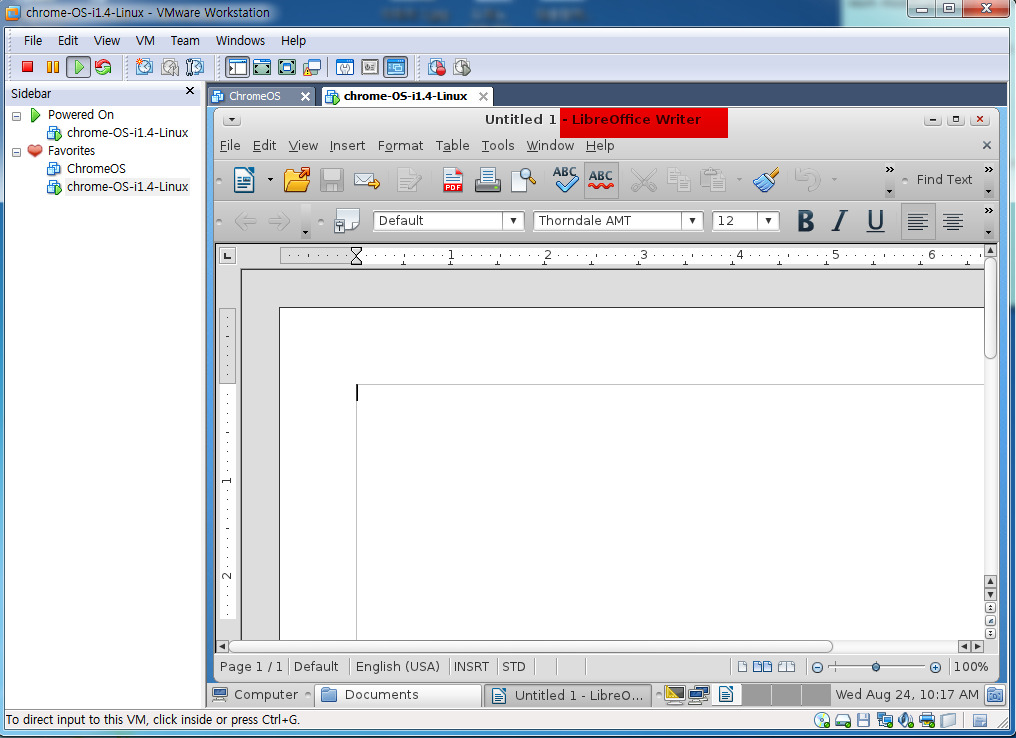The width and height of the screenshot is (1016, 738).
Task: Select ChromeOS under Favorites in sidebar
Action: 96,169
